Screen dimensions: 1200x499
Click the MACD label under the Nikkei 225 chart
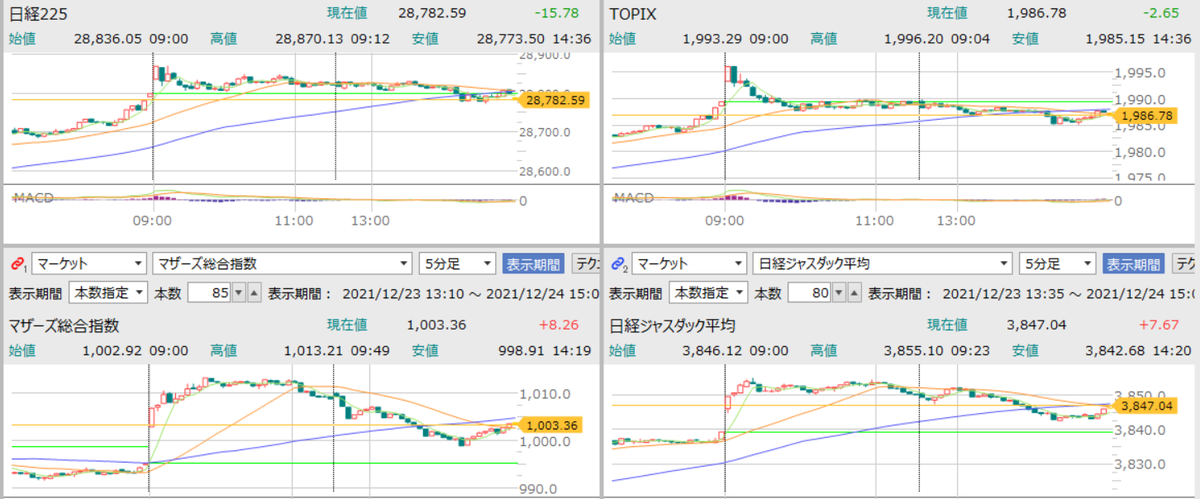[x=33, y=198]
